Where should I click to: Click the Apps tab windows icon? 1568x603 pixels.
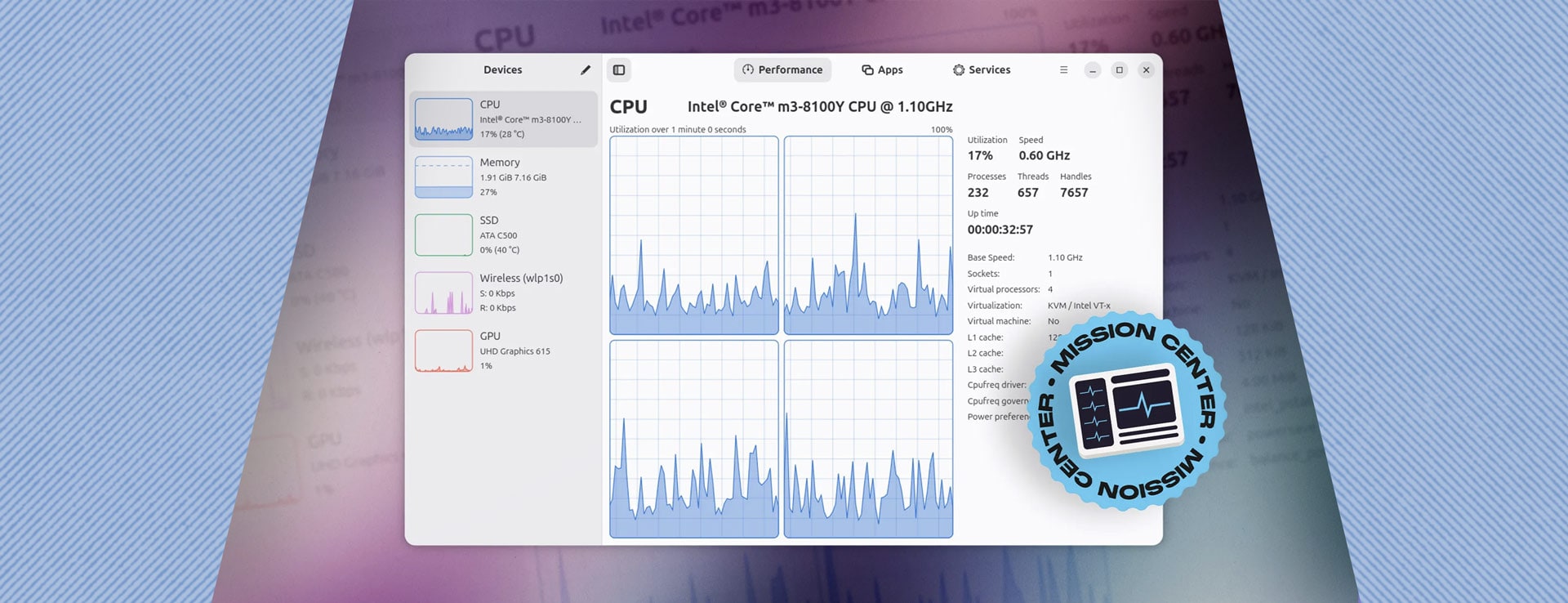point(867,70)
